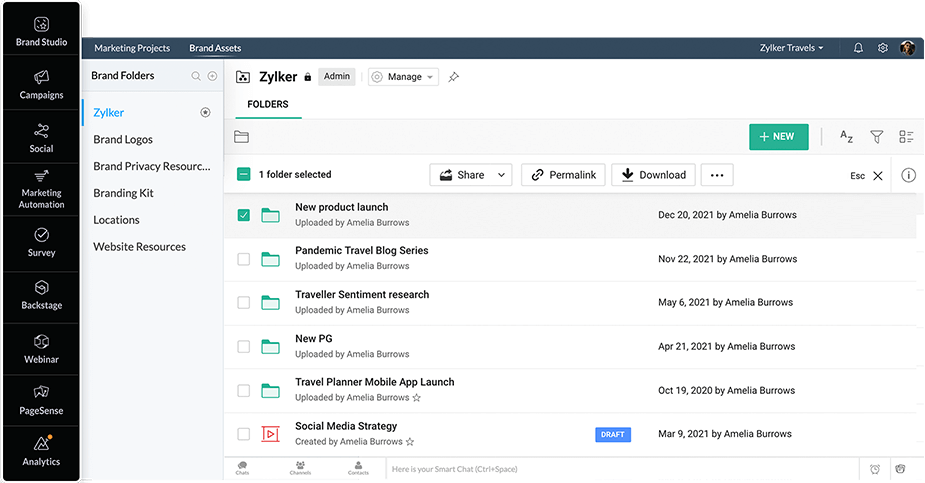This screenshot has width=925, height=483.
Task: Open Brand Privacy Resources folder
Action: [x=152, y=166]
